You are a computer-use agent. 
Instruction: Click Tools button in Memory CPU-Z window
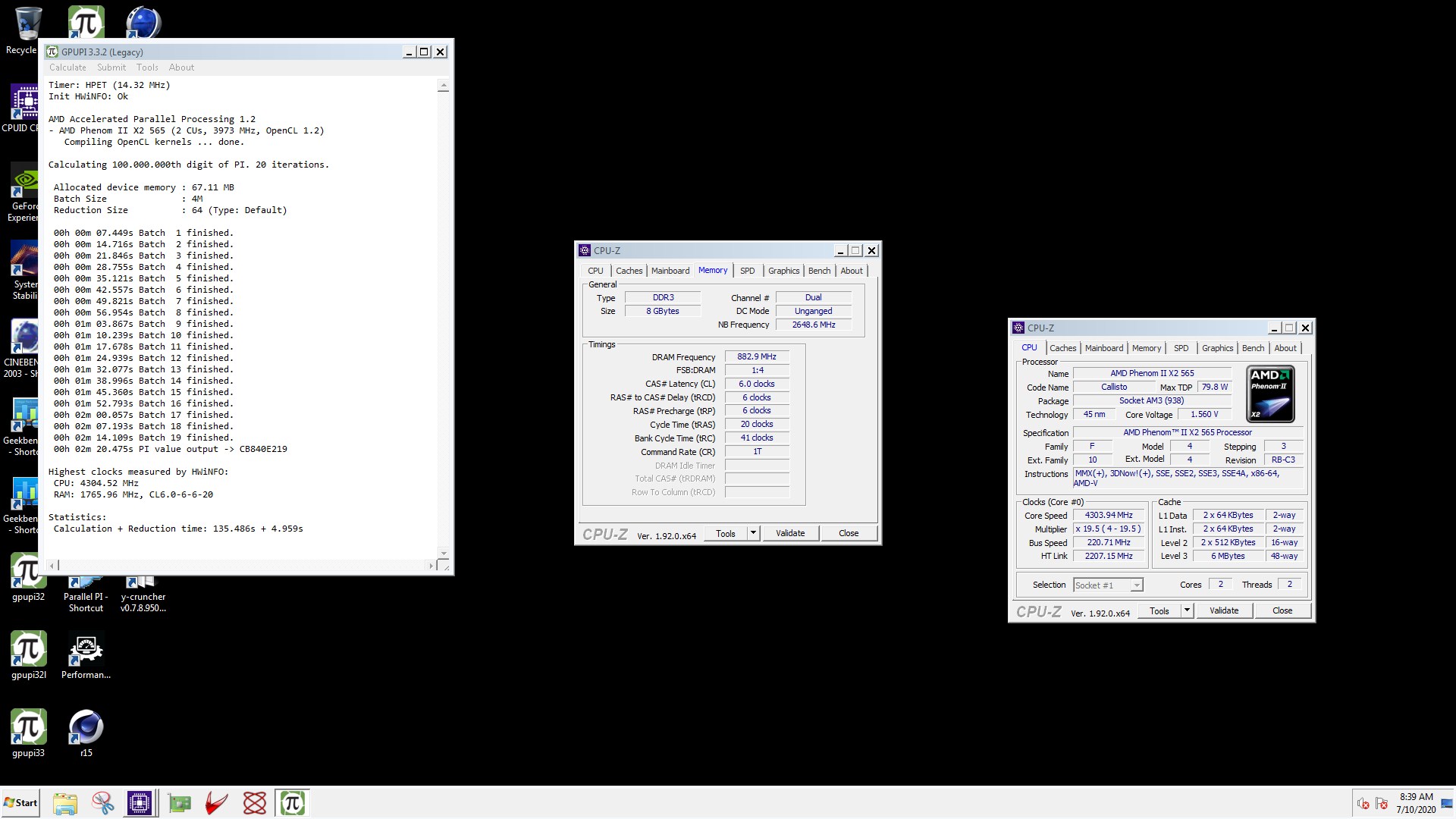[x=726, y=533]
